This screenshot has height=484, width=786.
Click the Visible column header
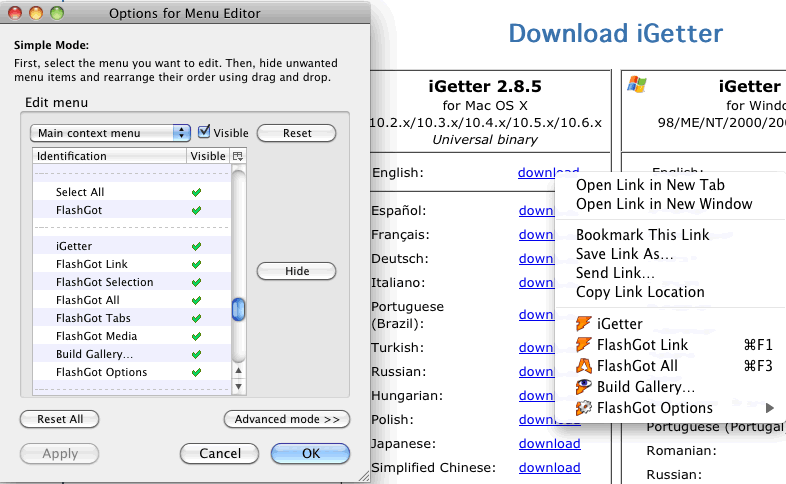209,156
